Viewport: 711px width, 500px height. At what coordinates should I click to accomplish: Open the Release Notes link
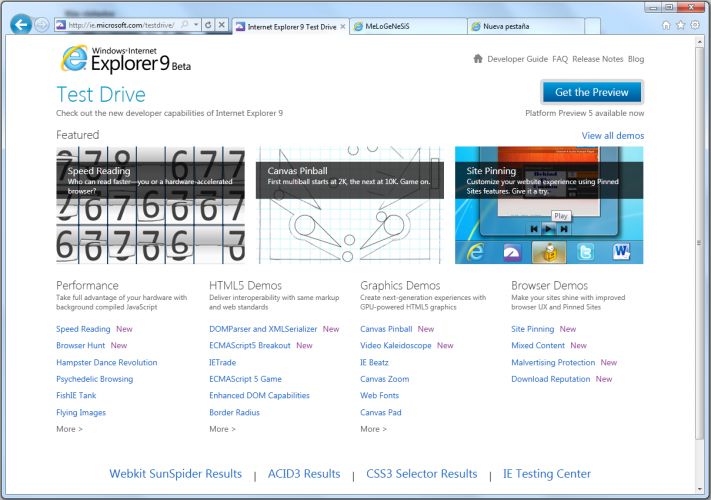click(598, 59)
